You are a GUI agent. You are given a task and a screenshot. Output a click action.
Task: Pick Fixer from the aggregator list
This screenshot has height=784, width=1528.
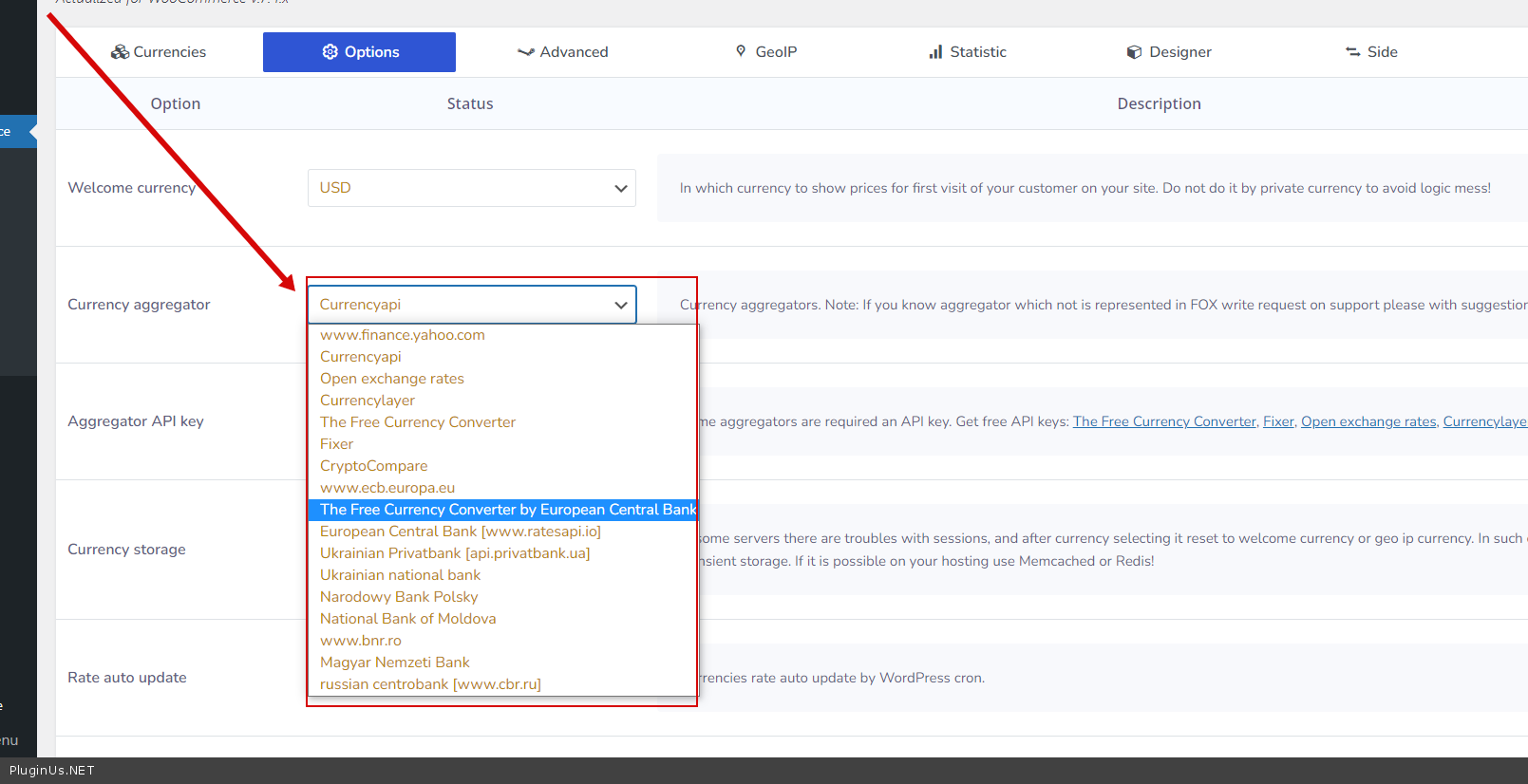[x=336, y=444]
